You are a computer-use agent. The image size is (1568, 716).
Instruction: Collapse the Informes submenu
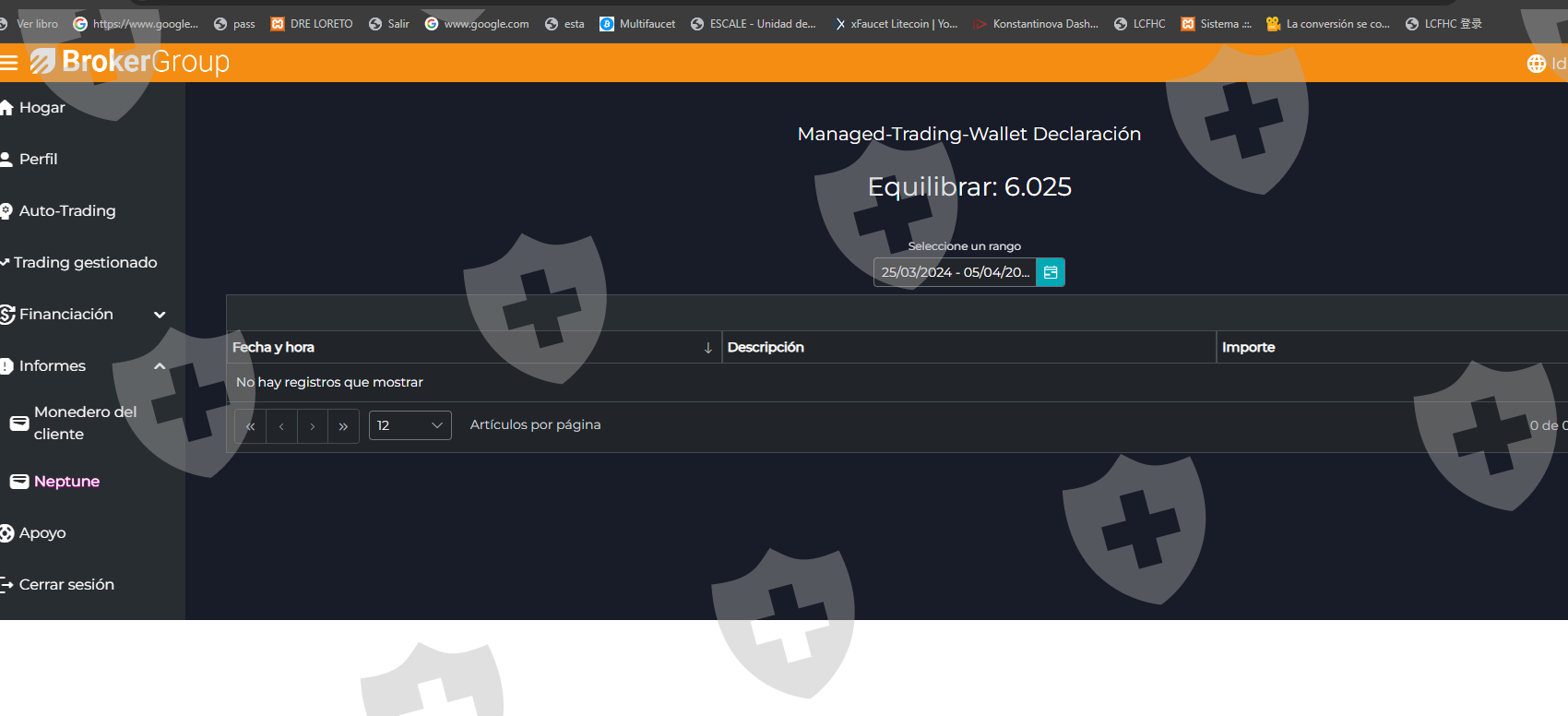160,366
